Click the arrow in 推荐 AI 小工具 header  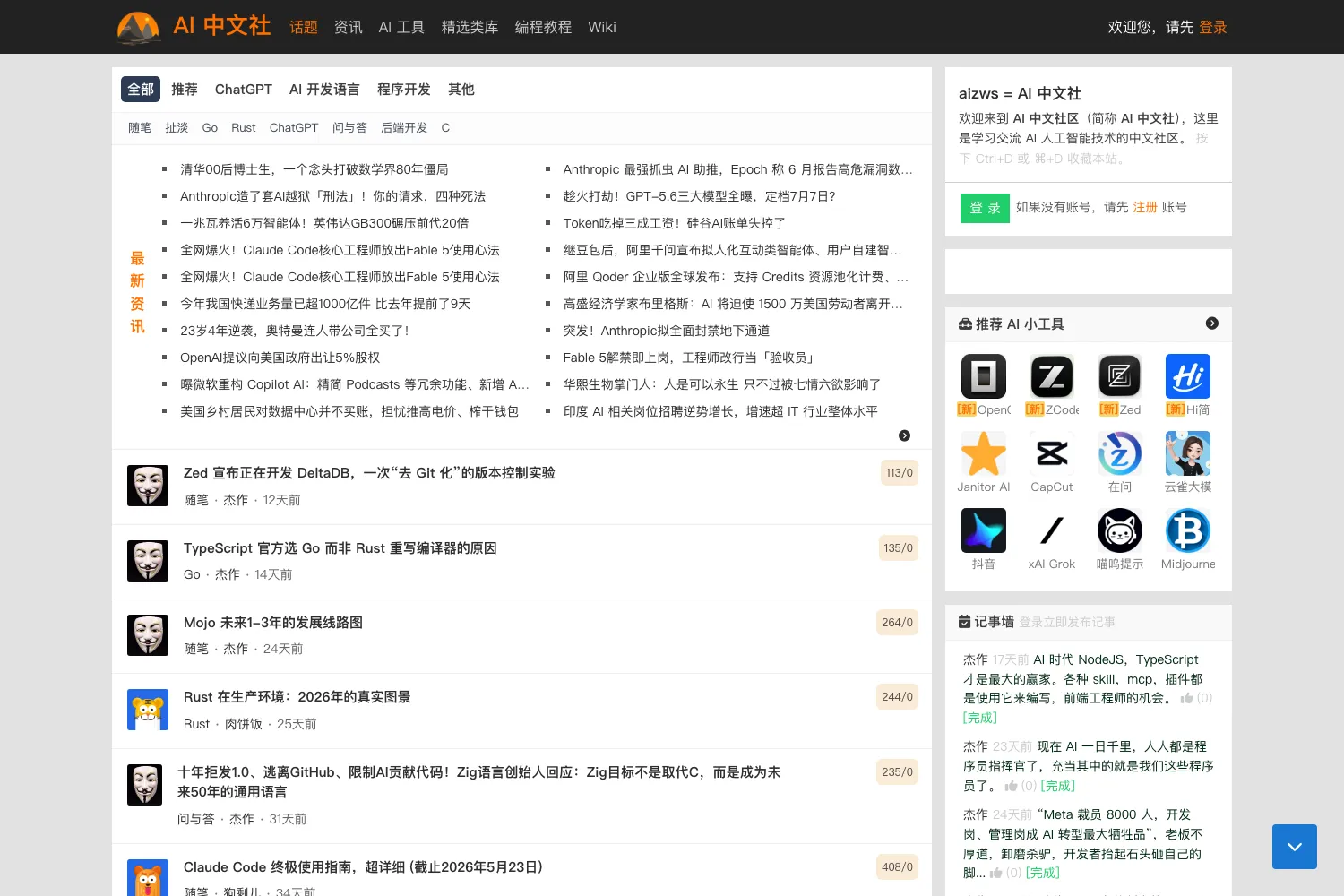tap(1212, 323)
